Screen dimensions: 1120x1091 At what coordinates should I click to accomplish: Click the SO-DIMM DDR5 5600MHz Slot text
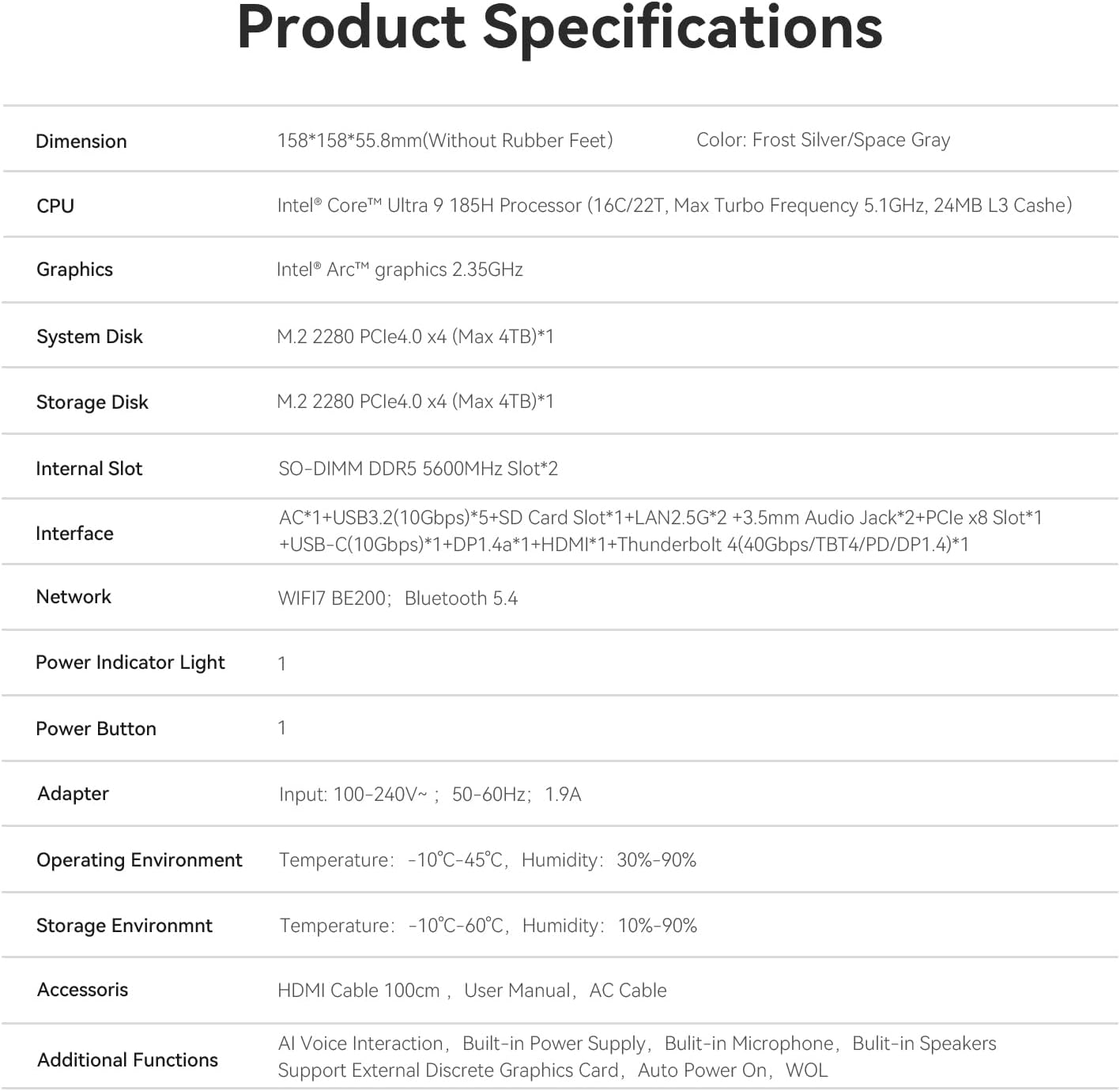tap(418, 469)
